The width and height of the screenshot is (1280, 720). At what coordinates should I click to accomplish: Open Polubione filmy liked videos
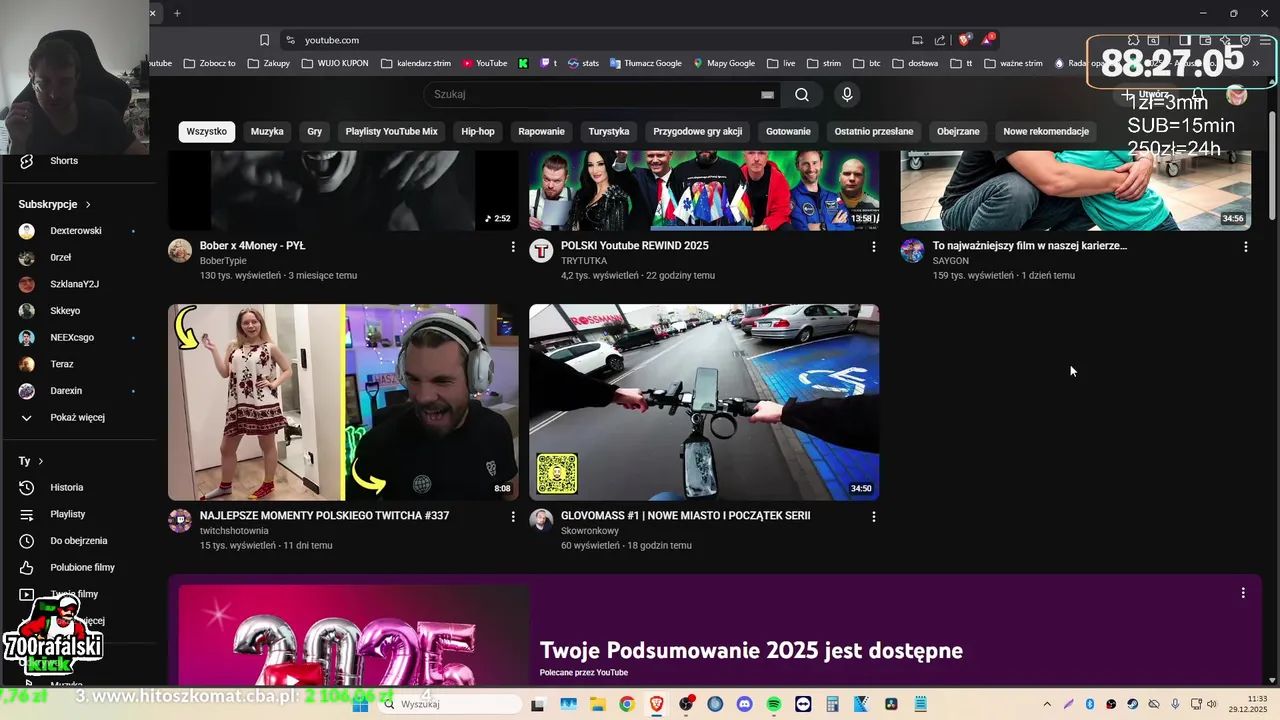(x=80, y=567)
